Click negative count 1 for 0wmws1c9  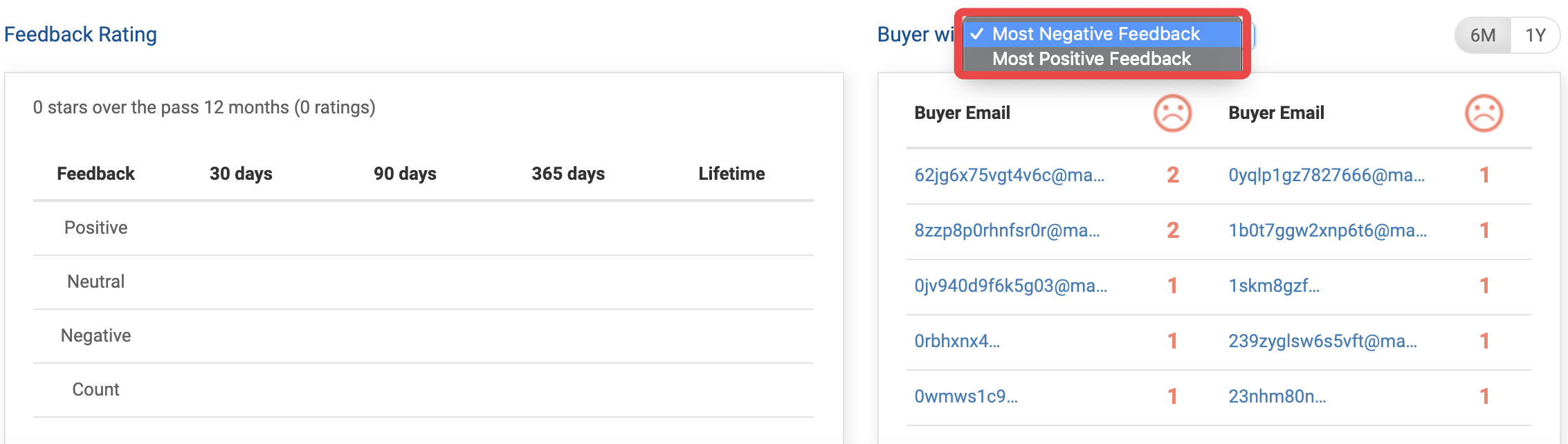pyautogui.click(x=1172, y=396)
